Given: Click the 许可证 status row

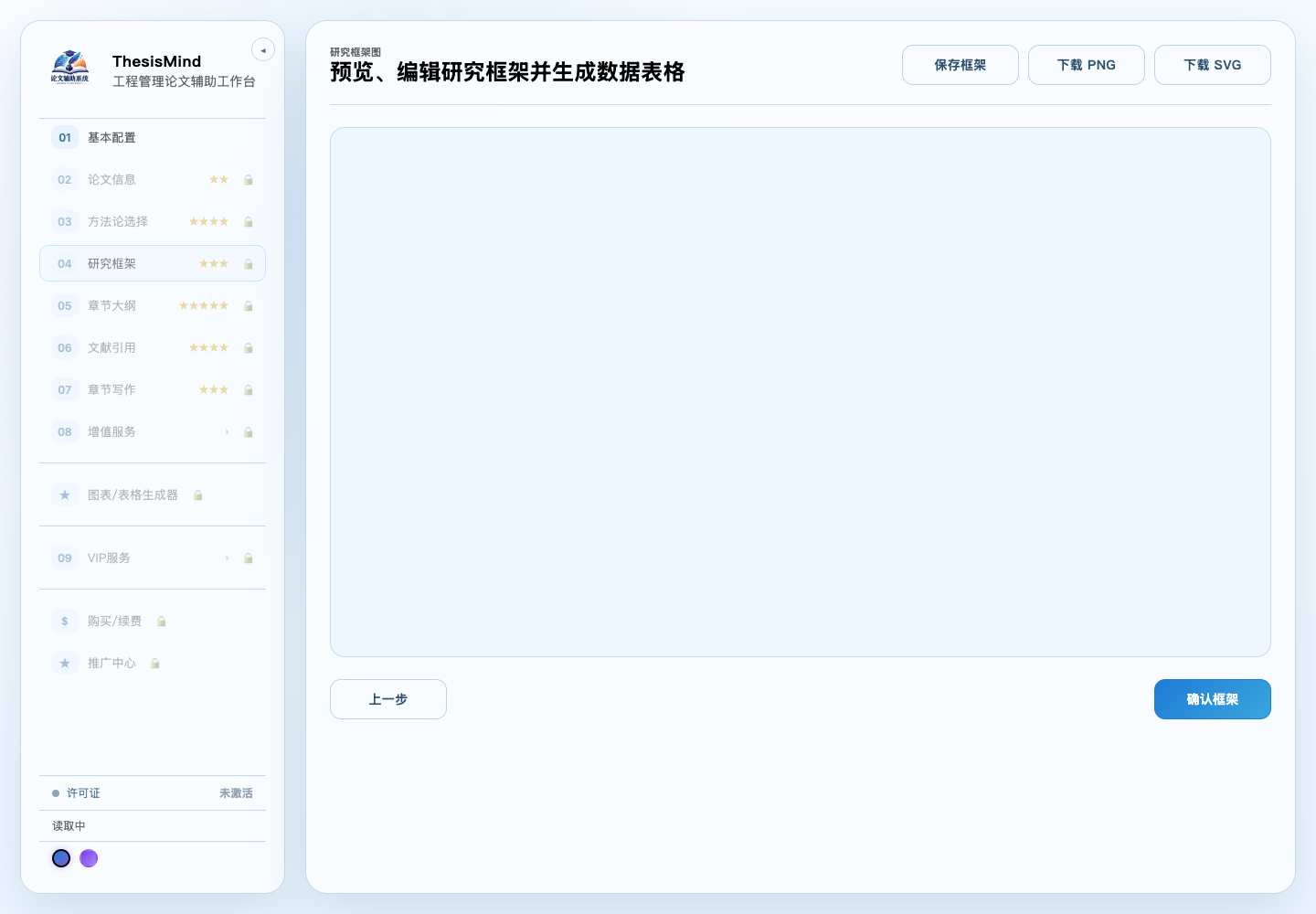Looking at the screenshot, I should pyautogui.click(x=153, y=793).
